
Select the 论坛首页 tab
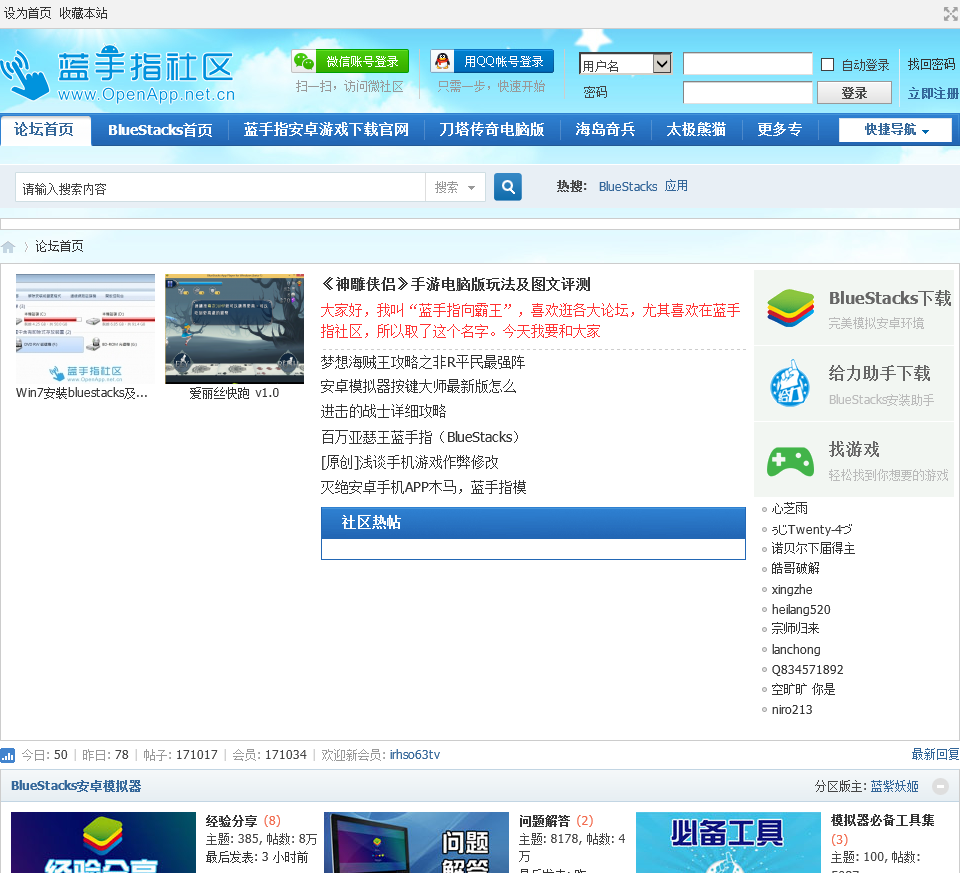[45, 130]
